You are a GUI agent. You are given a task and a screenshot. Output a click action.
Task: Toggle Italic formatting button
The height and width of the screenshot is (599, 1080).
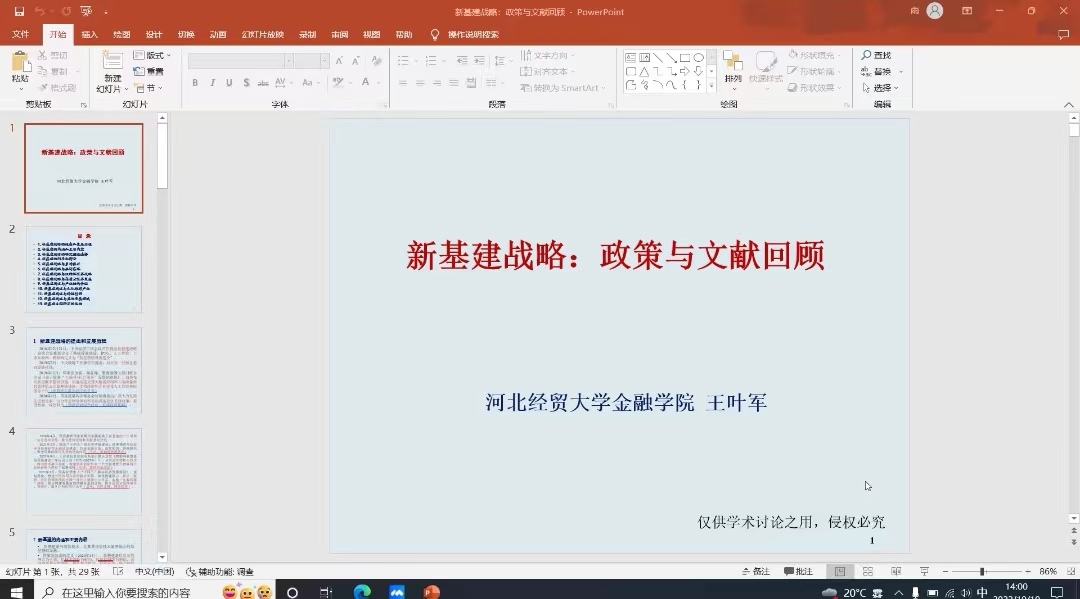click(212, 83)
